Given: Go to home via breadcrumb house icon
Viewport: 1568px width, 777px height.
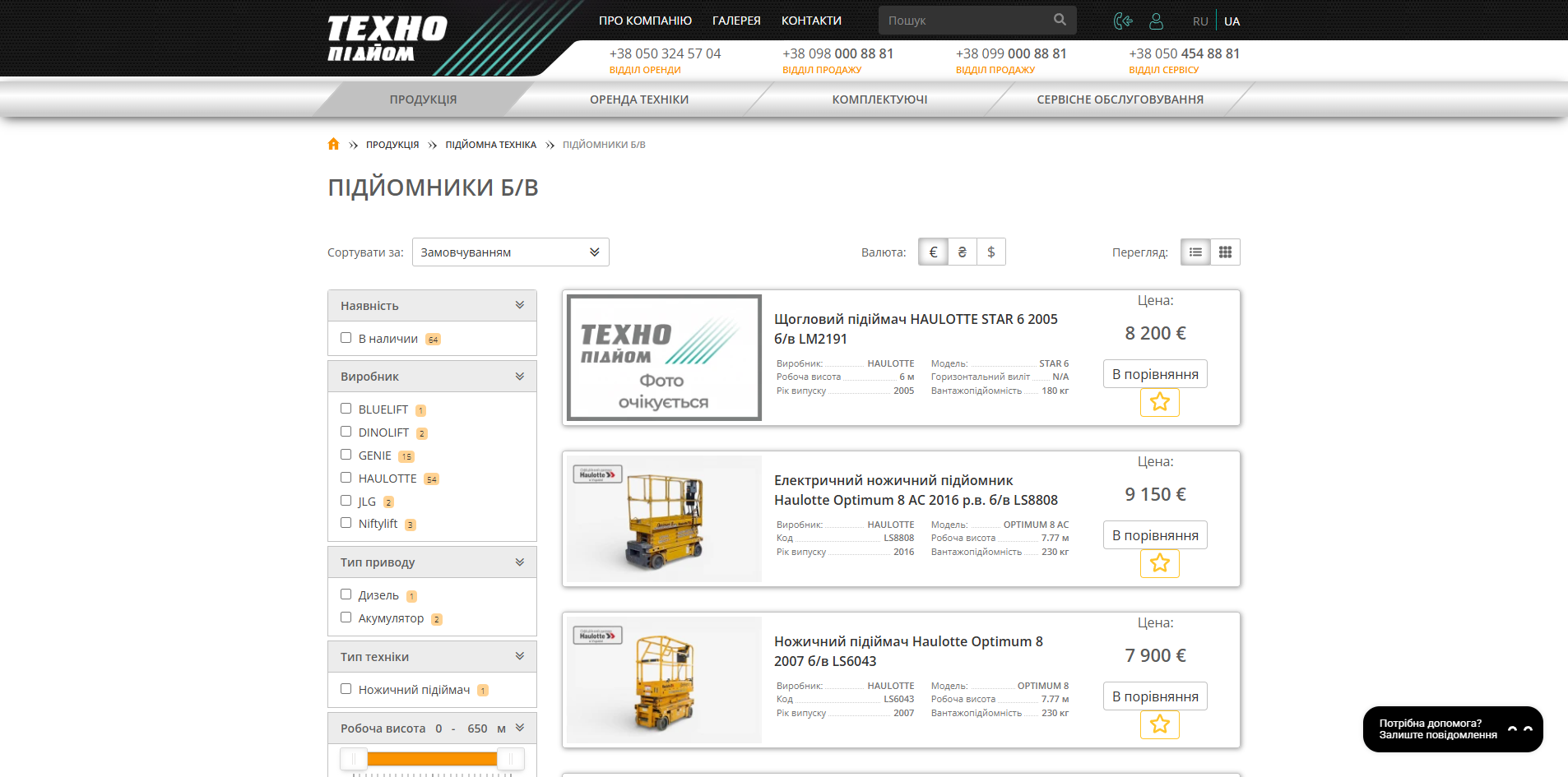Looking at the screenshot, I should 333,144.
